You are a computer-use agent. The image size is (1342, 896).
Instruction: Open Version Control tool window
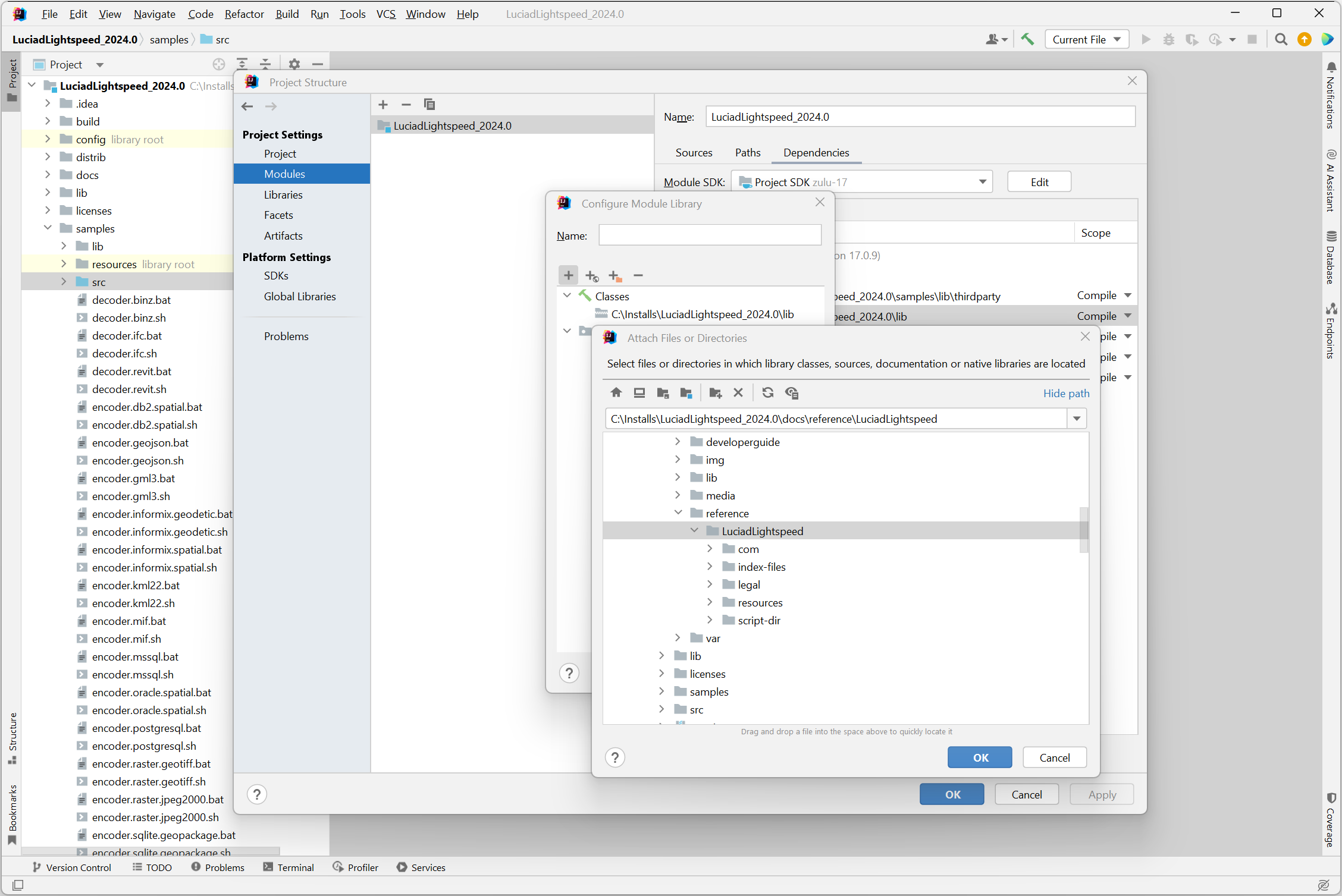pos(71,867)
